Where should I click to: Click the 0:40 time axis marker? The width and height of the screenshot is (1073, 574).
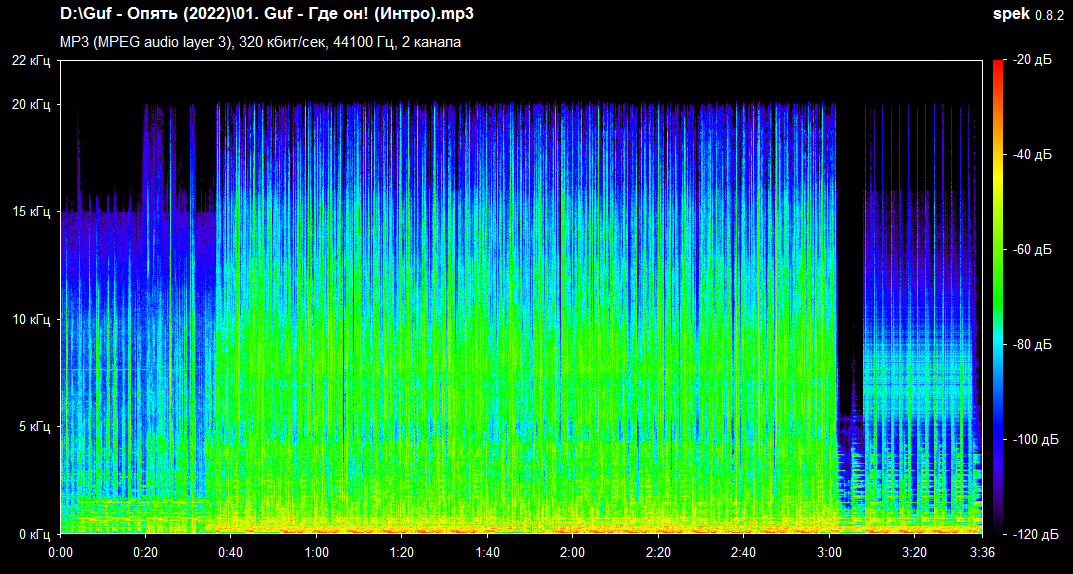231,552
